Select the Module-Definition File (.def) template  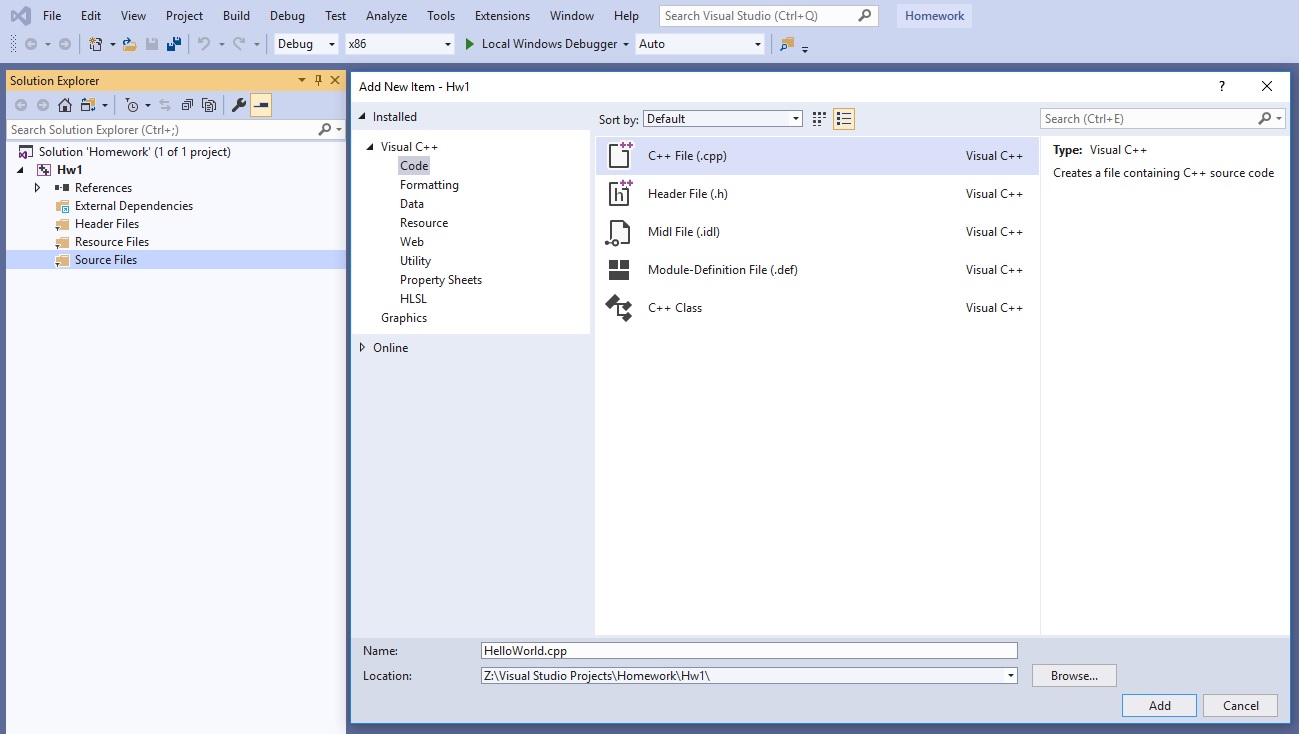(818, 270)
